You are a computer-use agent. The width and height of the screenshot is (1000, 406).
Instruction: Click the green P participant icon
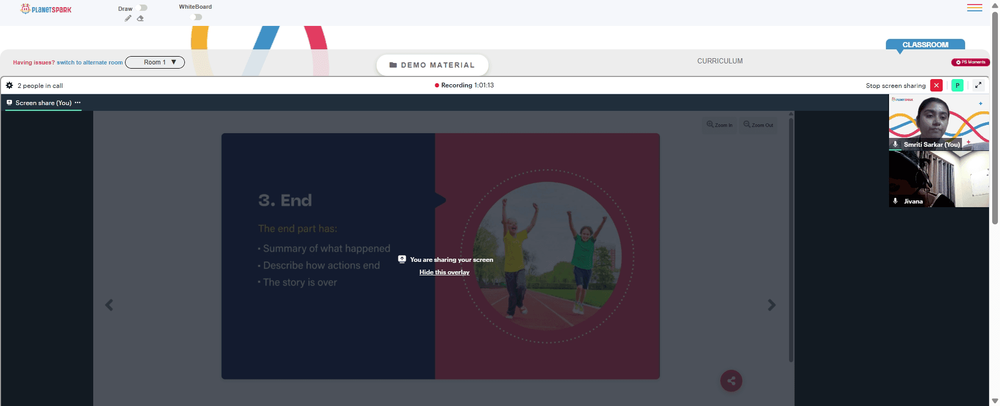click(957, 85)
